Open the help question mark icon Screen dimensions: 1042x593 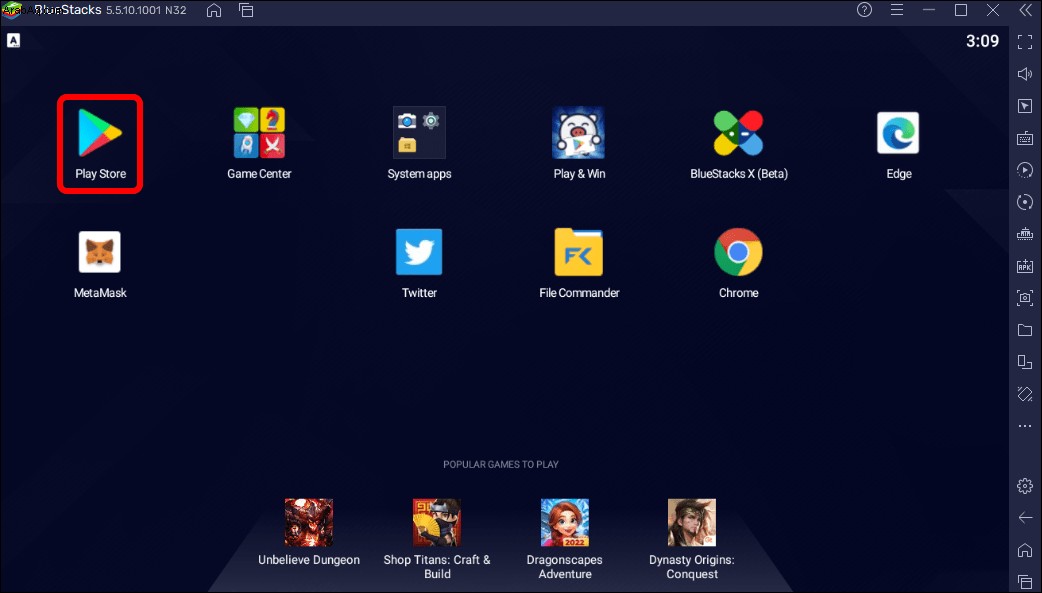(865, 10)
